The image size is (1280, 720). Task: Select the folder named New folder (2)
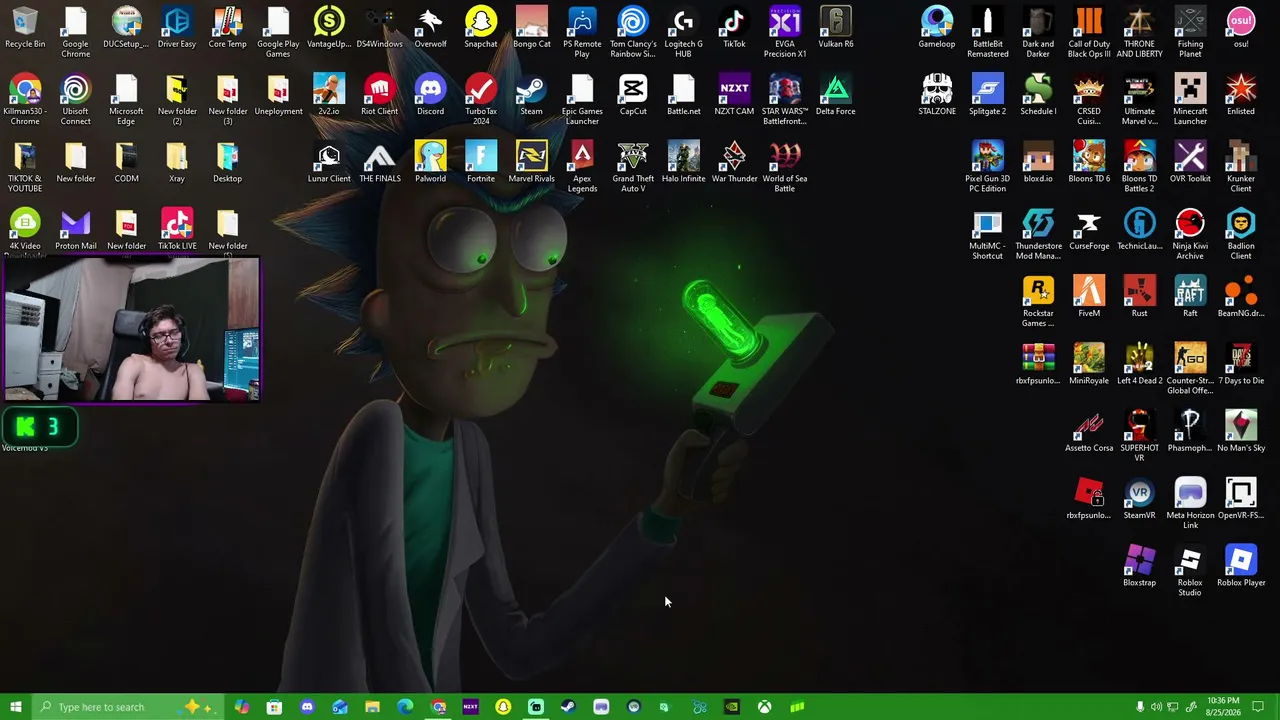pos(177,100)
